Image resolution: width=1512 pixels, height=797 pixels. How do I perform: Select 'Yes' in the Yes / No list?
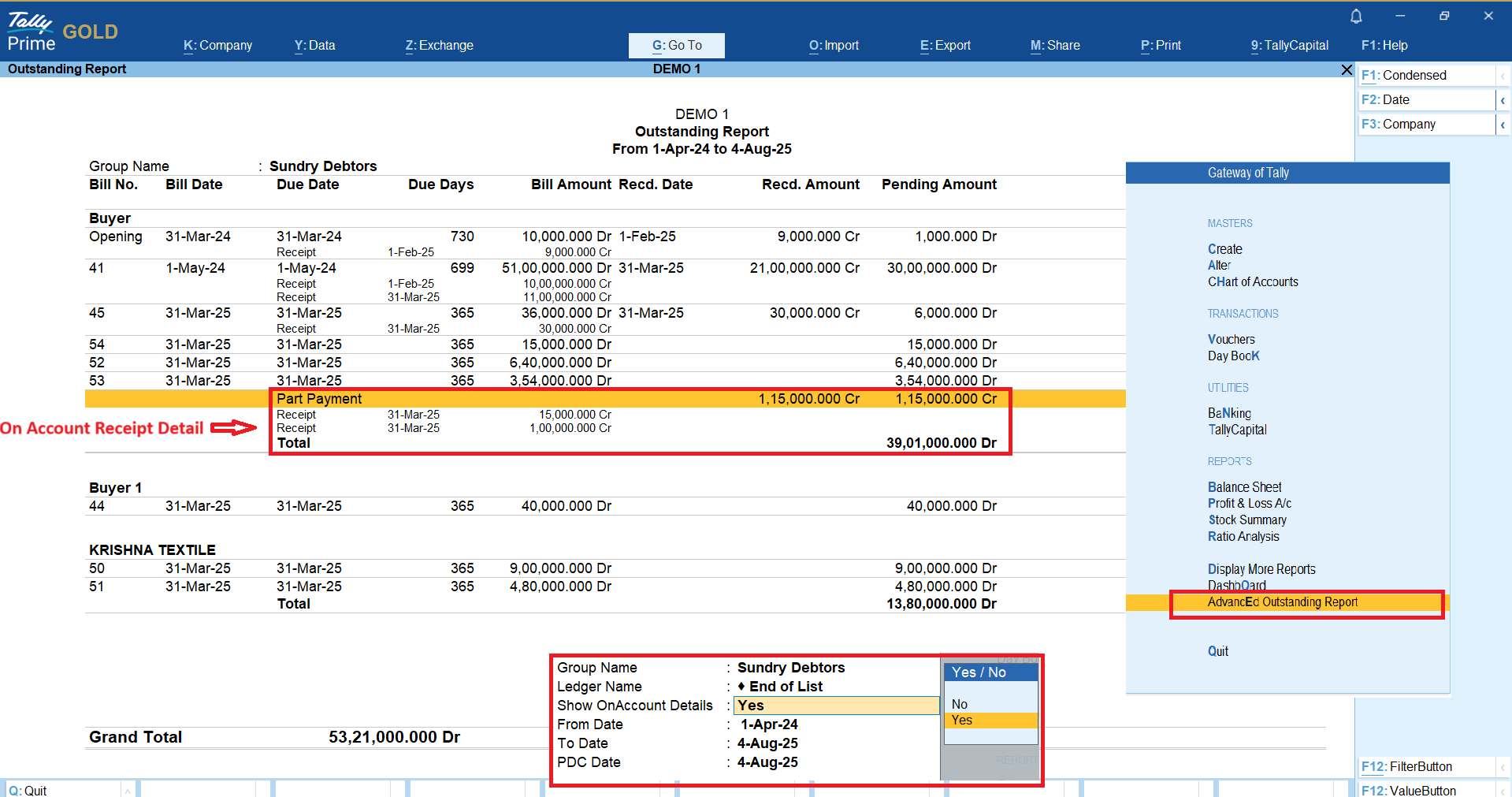pyautogui.click(x=961, y=721)
